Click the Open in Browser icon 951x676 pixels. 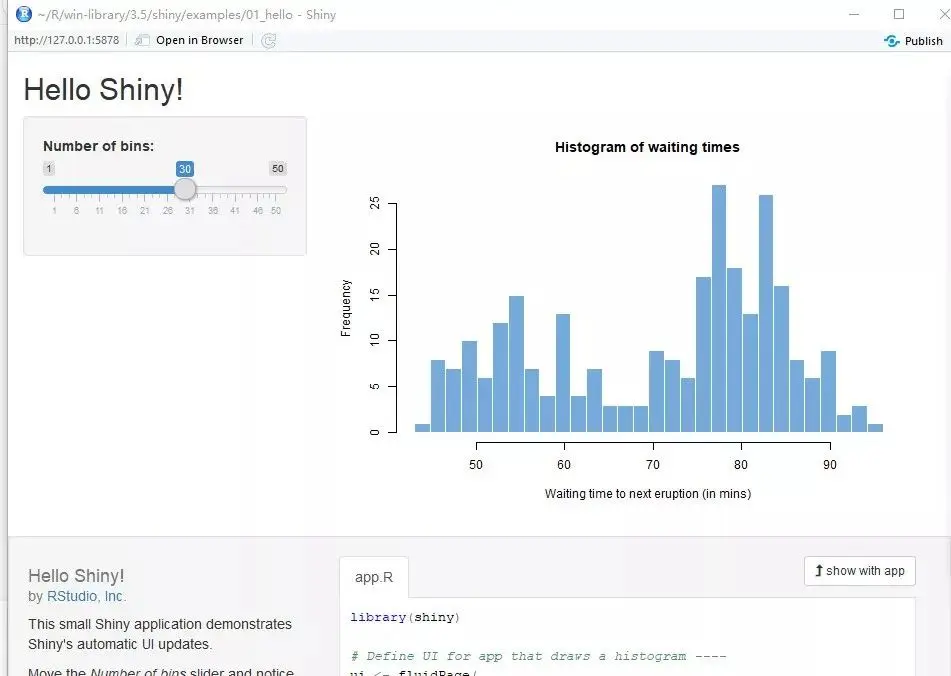[142, 40]
